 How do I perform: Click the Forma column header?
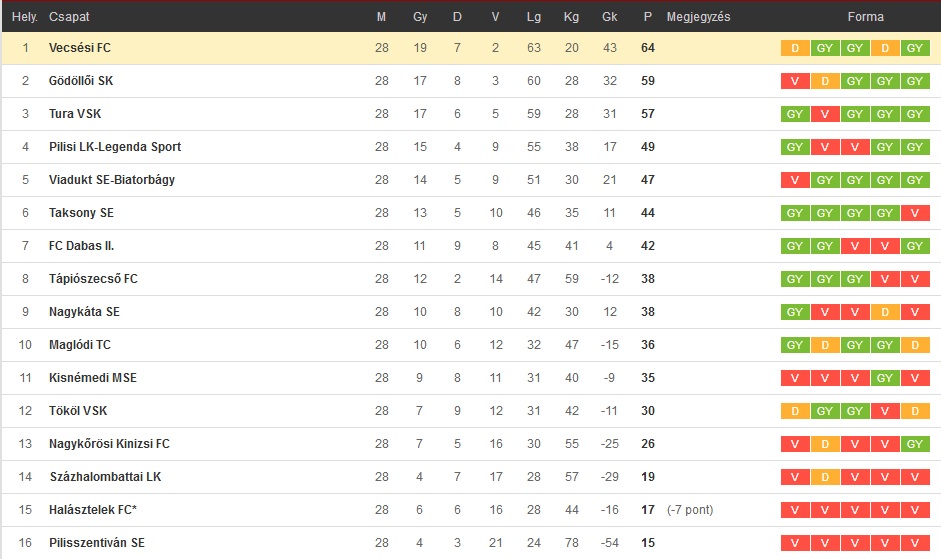click(x=865, y=17)
